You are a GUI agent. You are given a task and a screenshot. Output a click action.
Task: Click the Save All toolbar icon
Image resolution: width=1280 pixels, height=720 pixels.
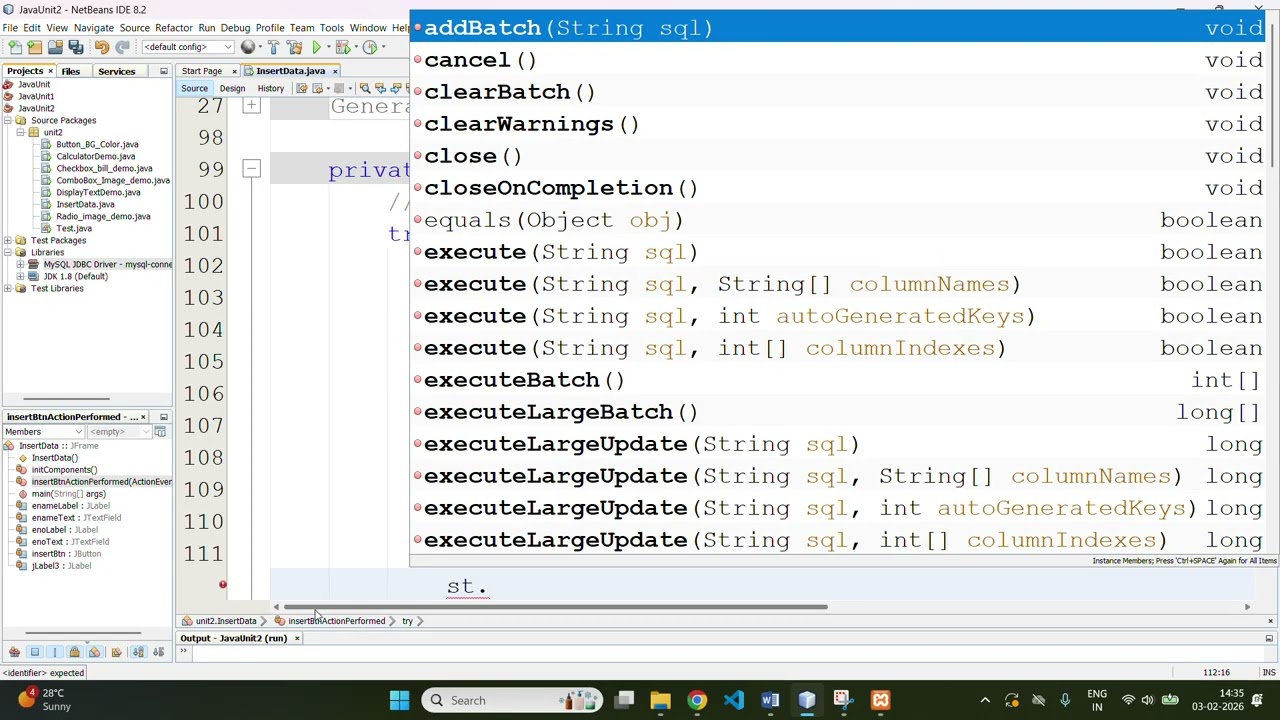click(x=75, y=47)
